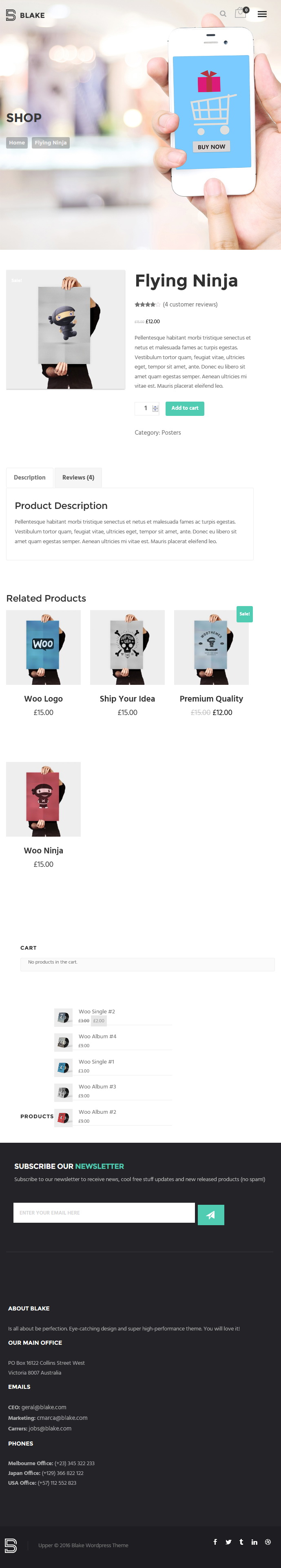Click the Blake logo in header

25,15
